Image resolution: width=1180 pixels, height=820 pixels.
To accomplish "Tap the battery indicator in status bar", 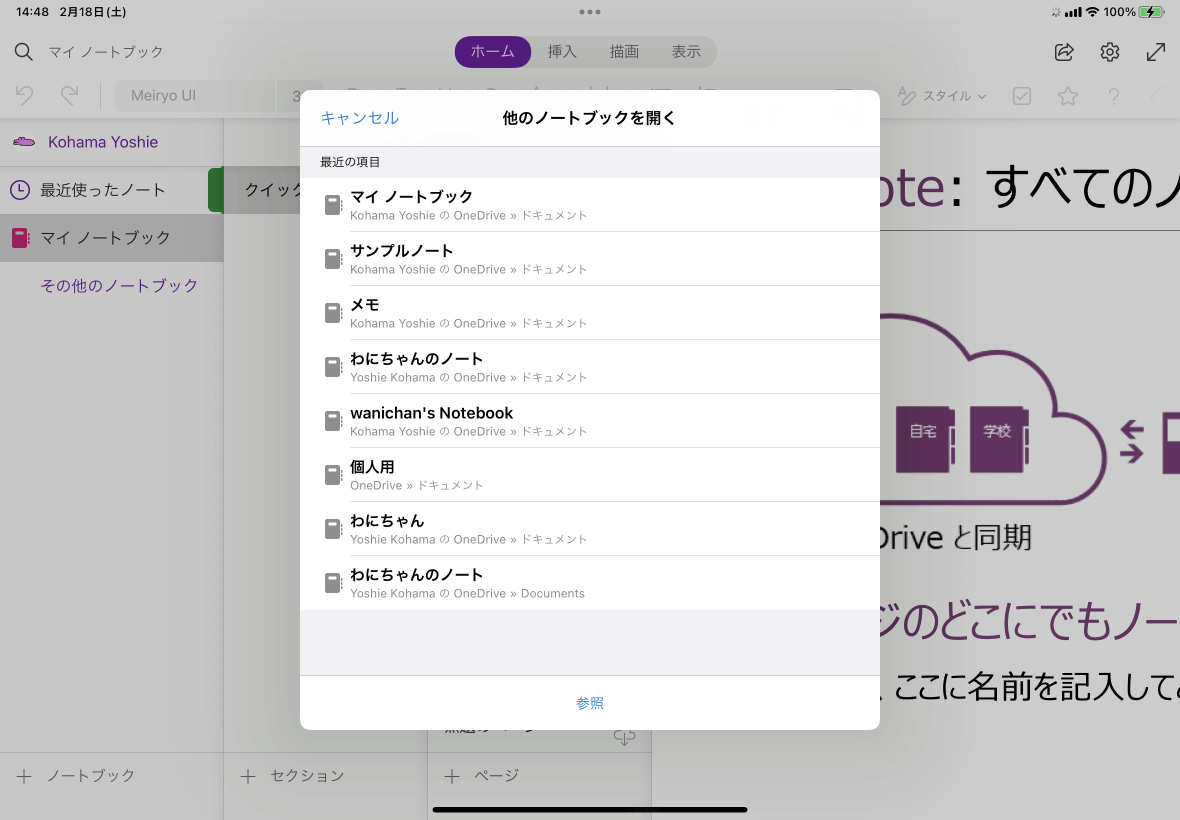I will click(1151, 12).
